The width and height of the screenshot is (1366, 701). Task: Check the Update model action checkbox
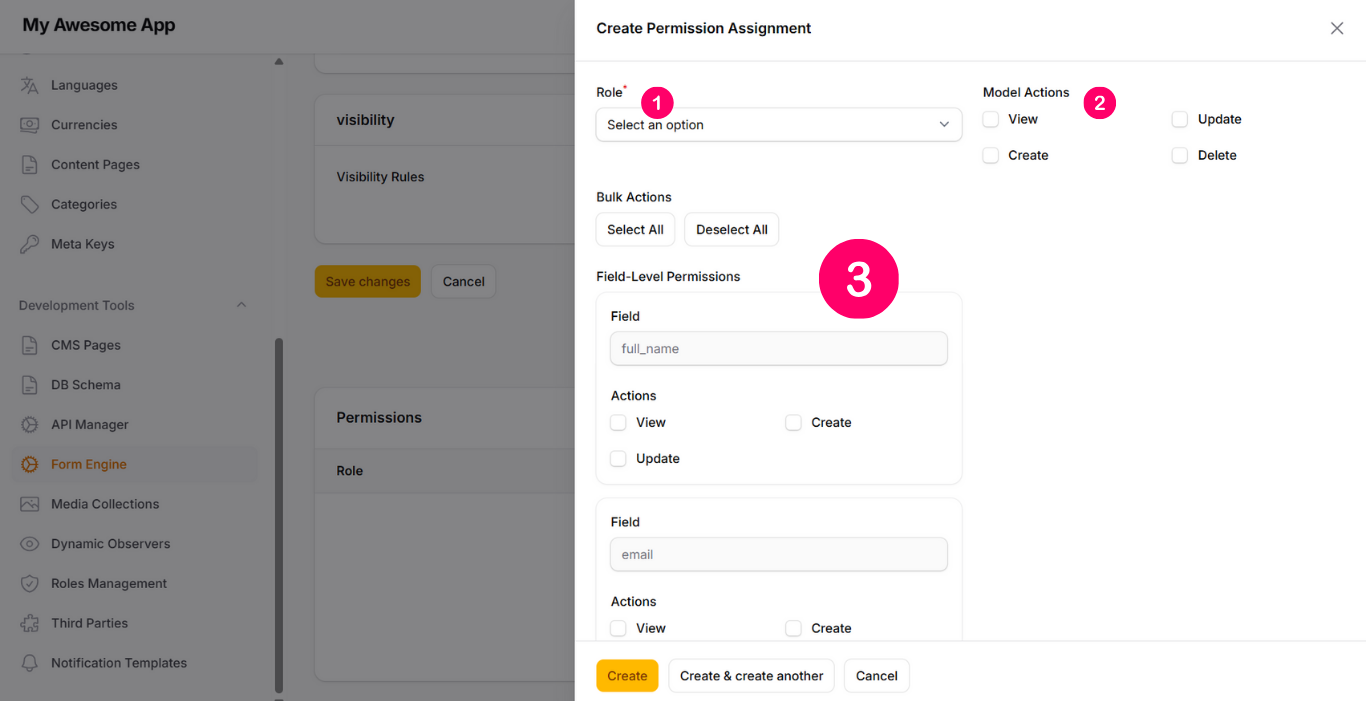(1180, 119)
